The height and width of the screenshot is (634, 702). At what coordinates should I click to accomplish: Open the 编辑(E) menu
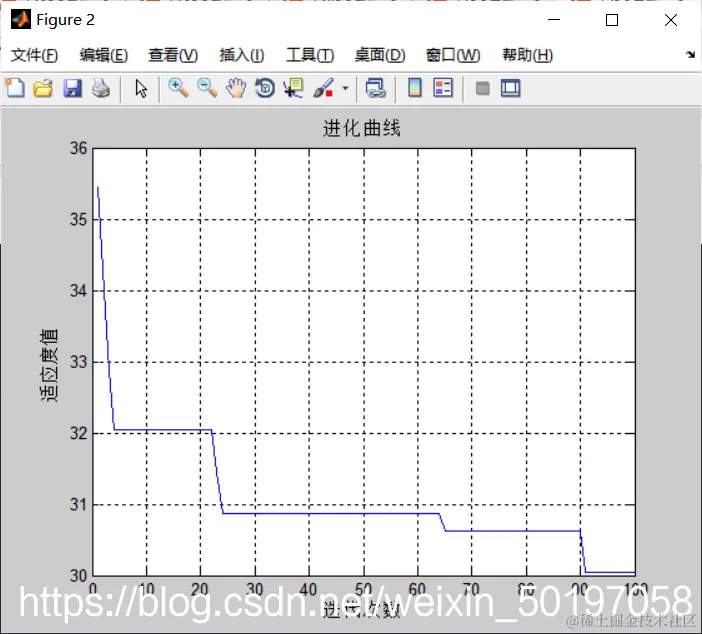point(104,55)
